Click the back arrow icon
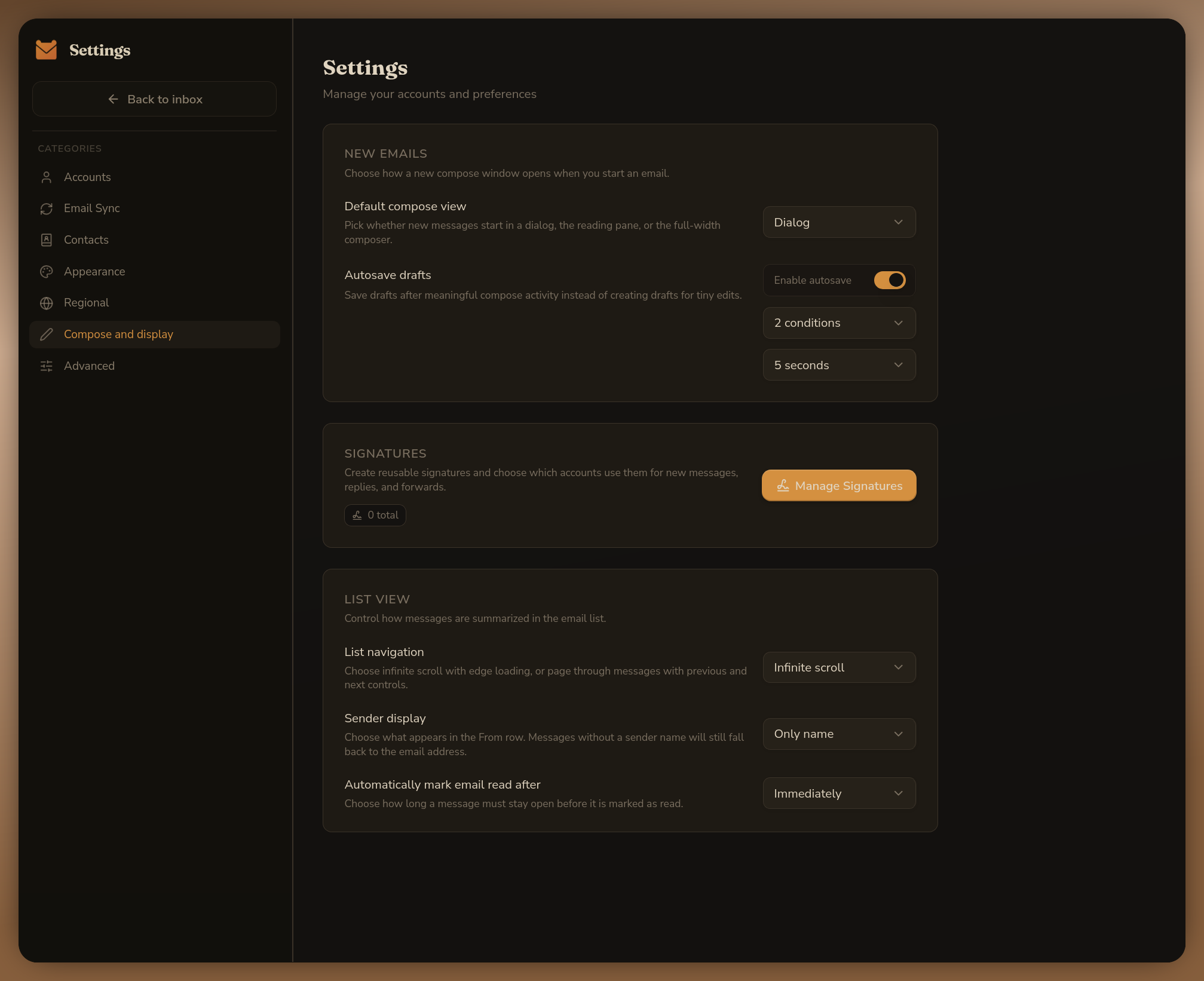1204x981 pixels. point(113,99)
